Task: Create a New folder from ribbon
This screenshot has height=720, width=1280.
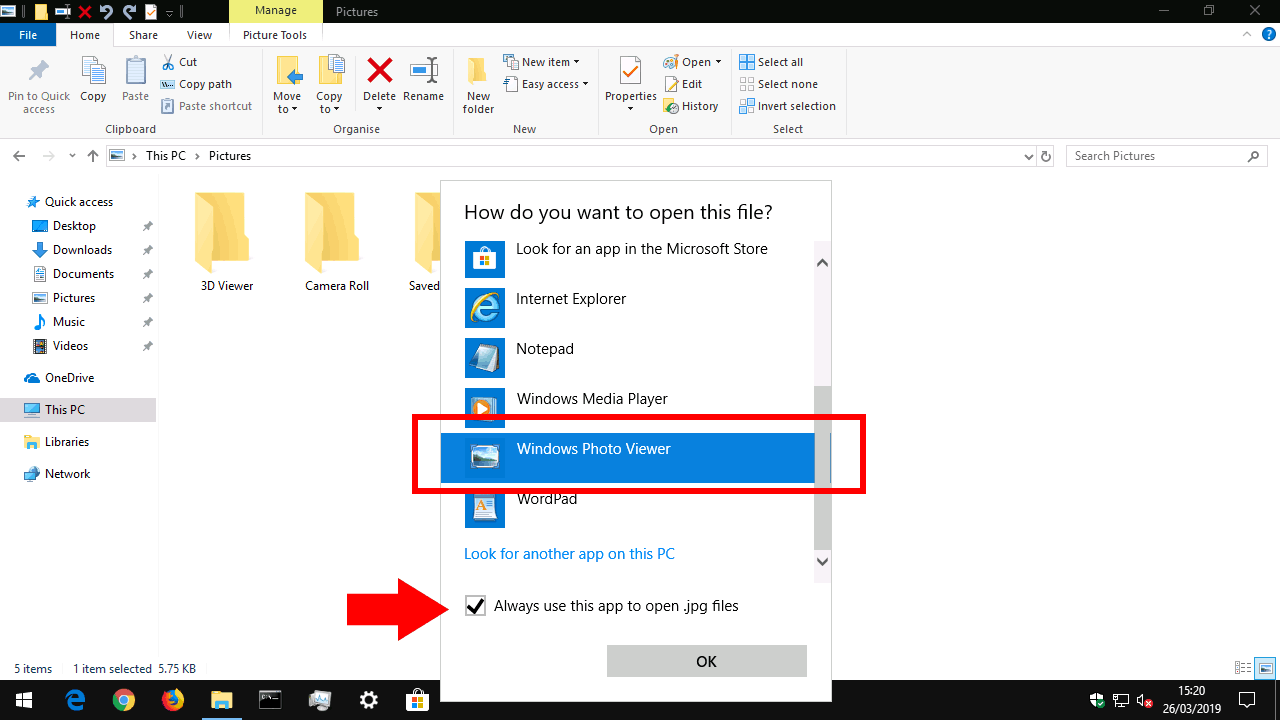Action: pos(478,85)
